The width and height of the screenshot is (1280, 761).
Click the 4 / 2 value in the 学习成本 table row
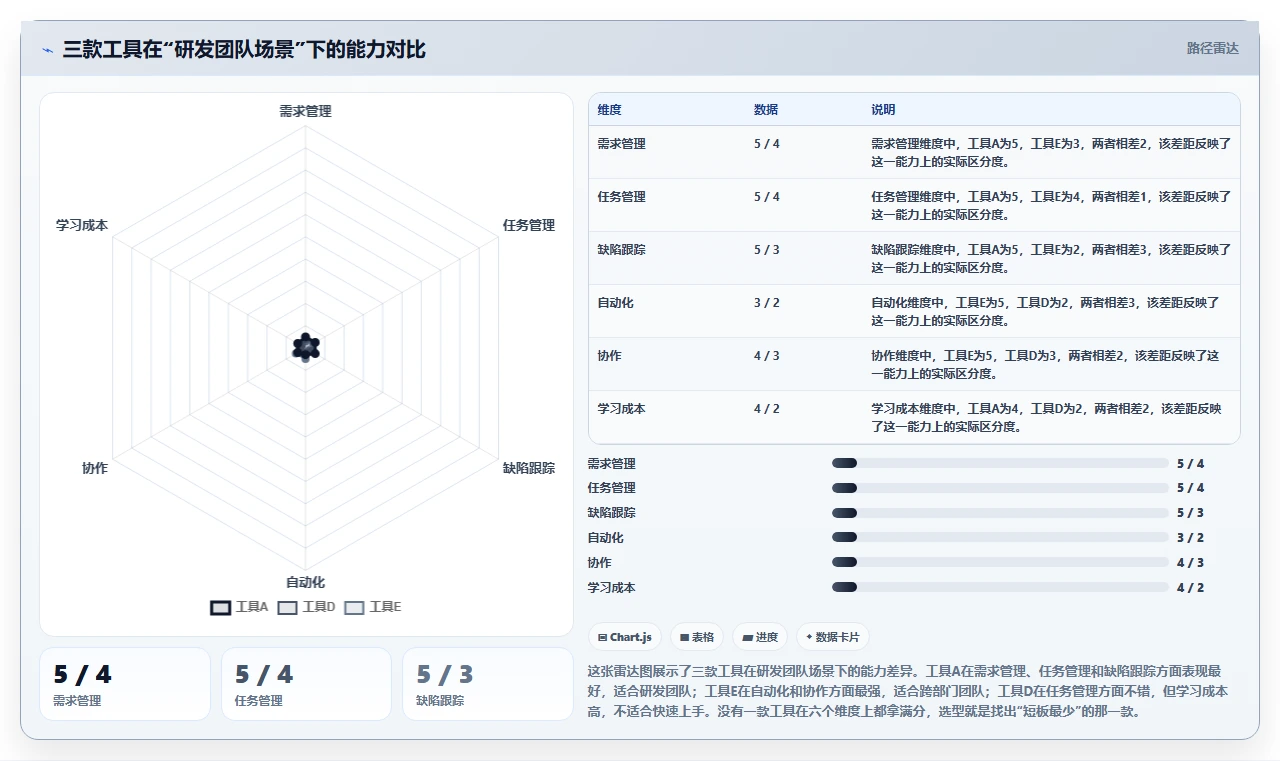(767, 408)
